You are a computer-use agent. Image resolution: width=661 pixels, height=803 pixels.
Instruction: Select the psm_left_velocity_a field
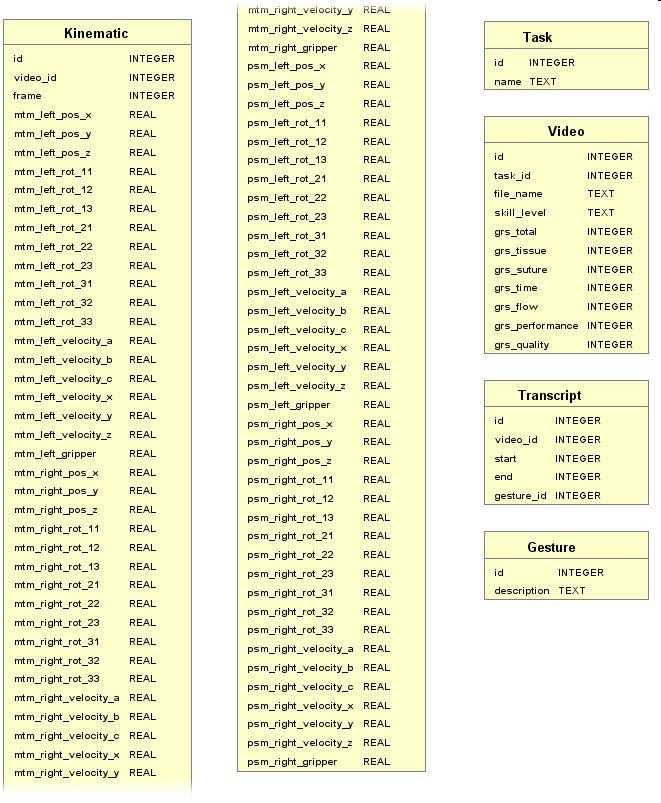331,291
